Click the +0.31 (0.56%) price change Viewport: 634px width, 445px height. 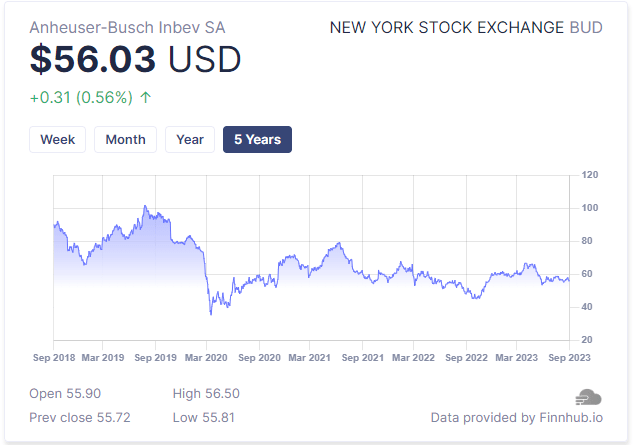point(81,98)
